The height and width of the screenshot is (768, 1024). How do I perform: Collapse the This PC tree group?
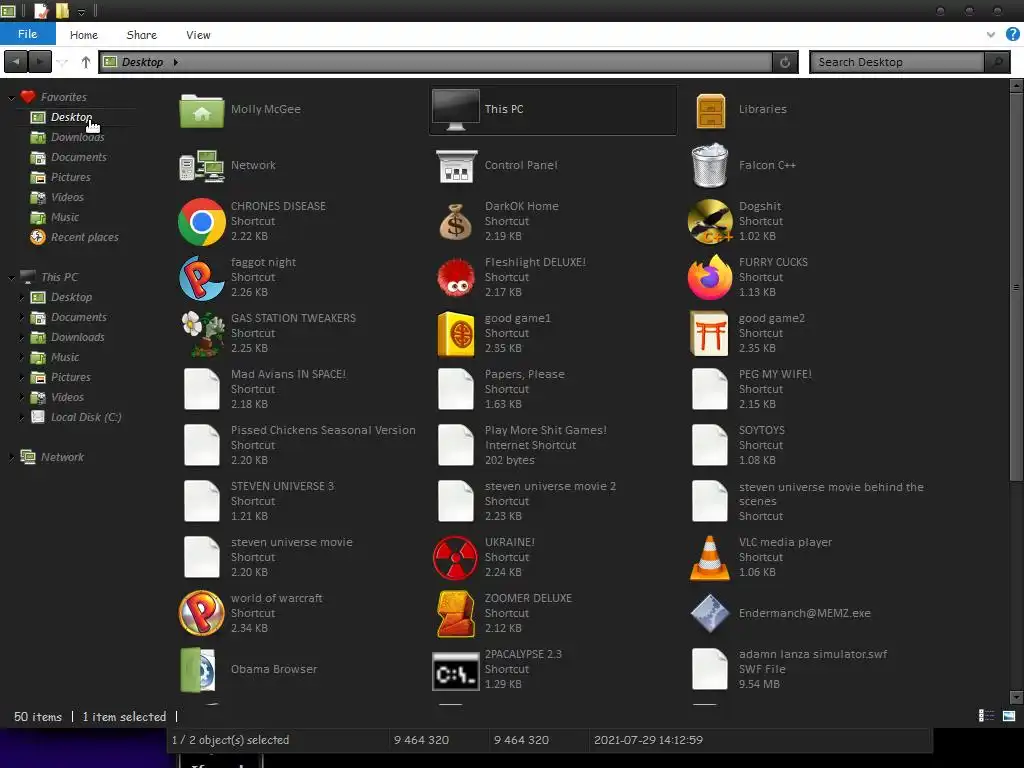click(11, 278)
